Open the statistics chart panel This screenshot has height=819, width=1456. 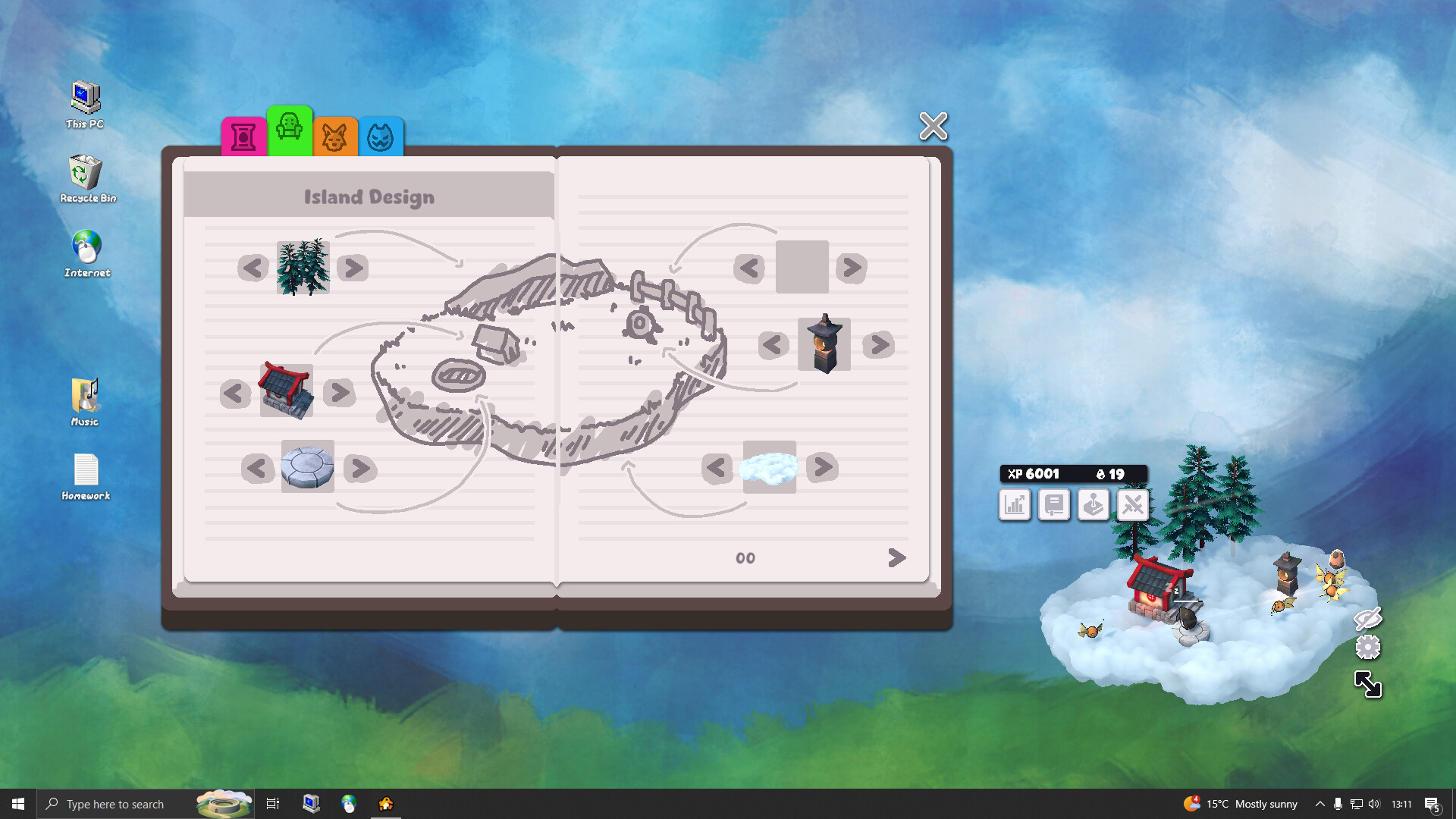pyautogui.click(x=1015, y=505)
